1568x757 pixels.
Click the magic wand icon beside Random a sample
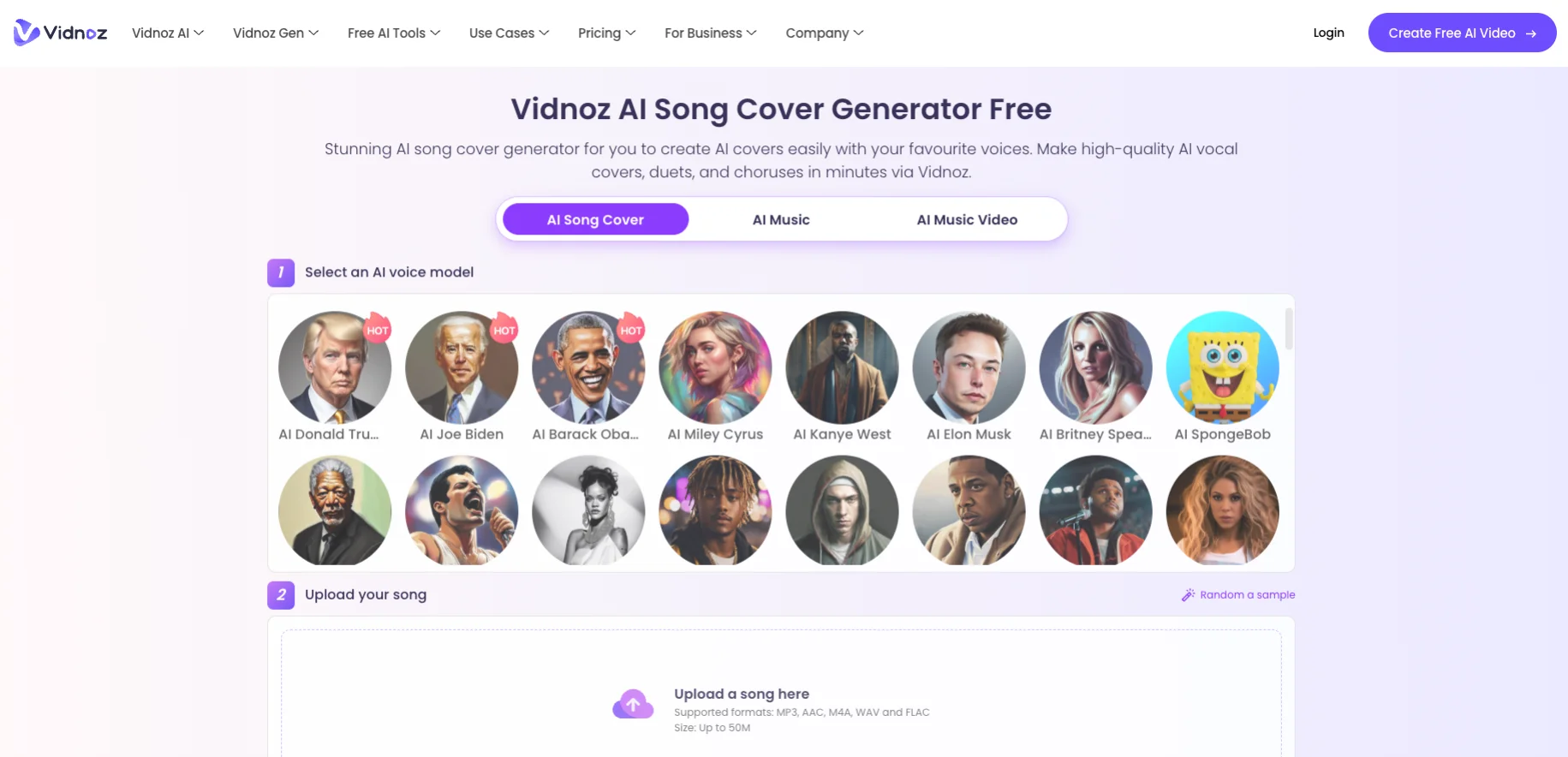pyautogui.click(x=1188, y=594)
